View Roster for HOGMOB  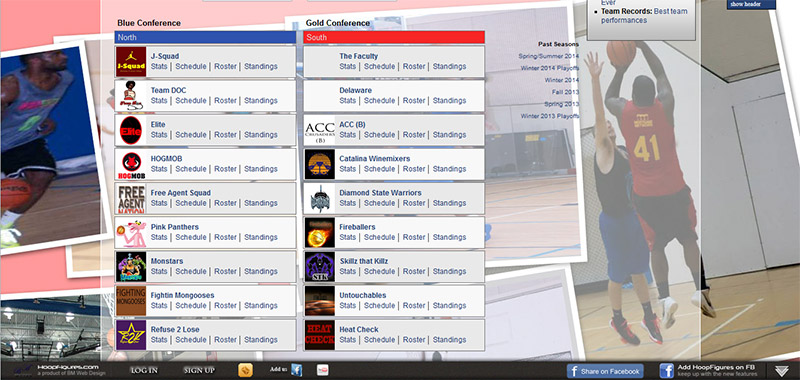(x=226, y=169)
